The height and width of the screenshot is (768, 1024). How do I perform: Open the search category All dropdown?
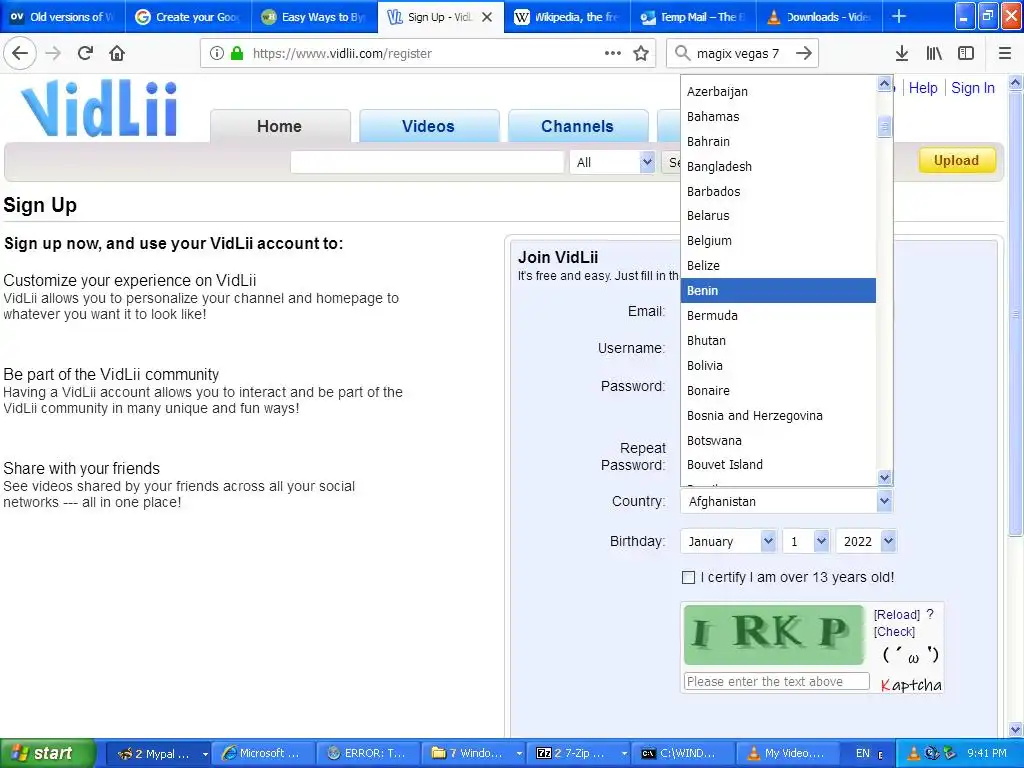(612, 163)
